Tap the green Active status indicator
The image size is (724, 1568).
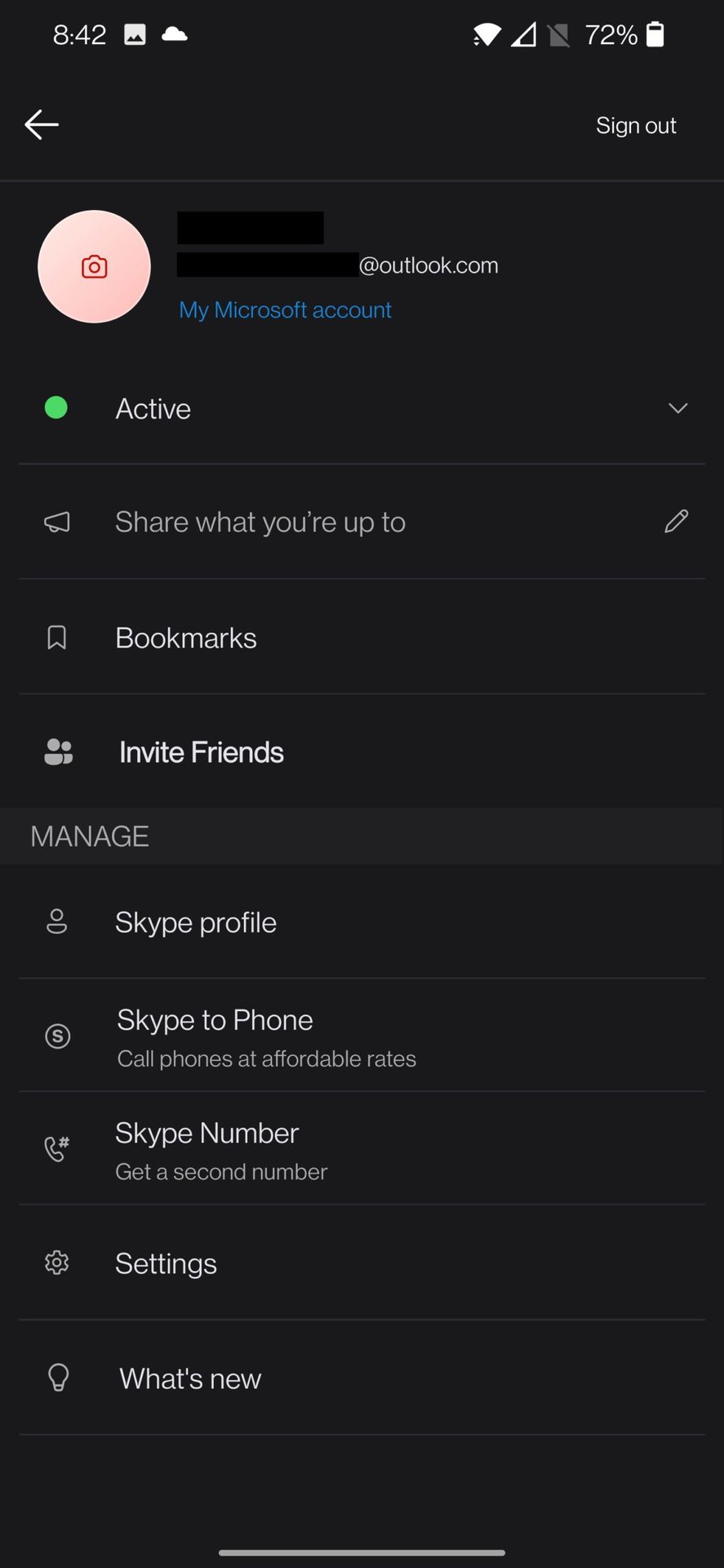(56, 408)
